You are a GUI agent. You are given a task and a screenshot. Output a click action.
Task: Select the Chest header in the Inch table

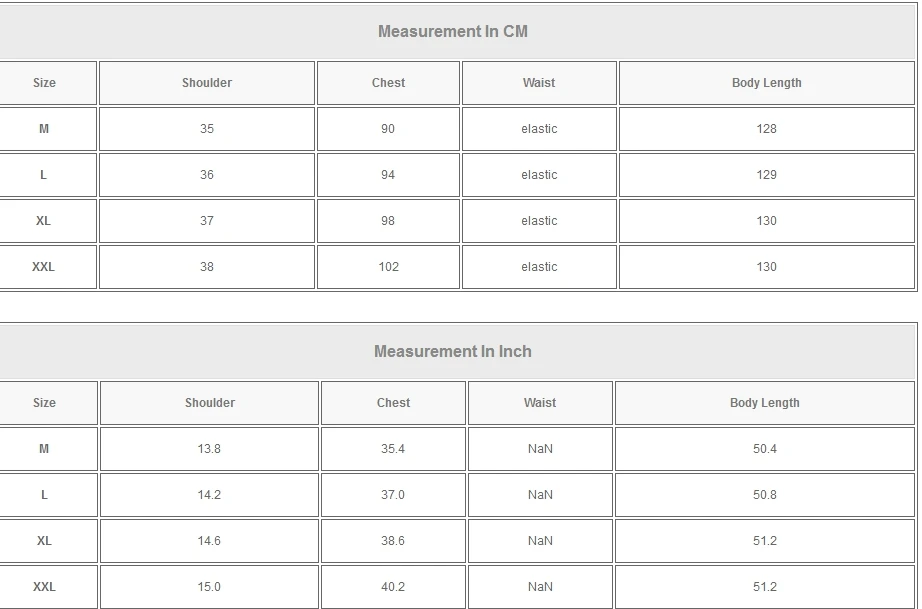coord(393,403)
